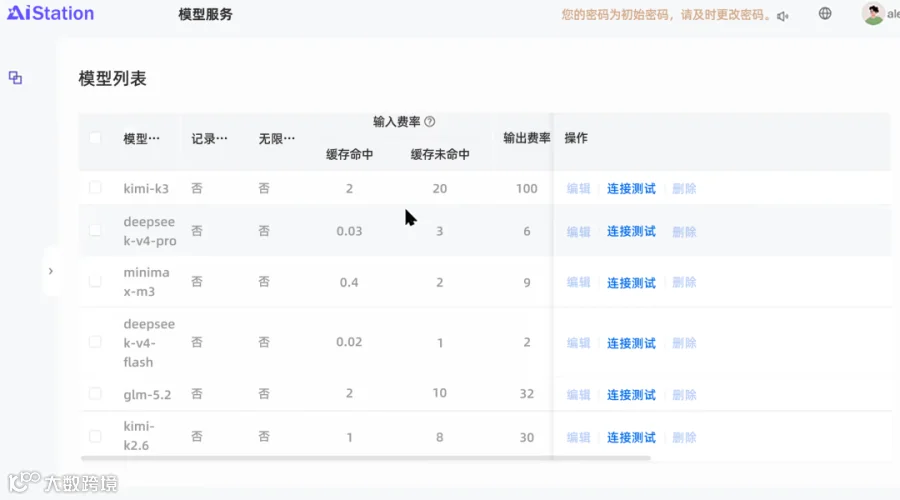Click the sidebar model service icon

[15, 77]
